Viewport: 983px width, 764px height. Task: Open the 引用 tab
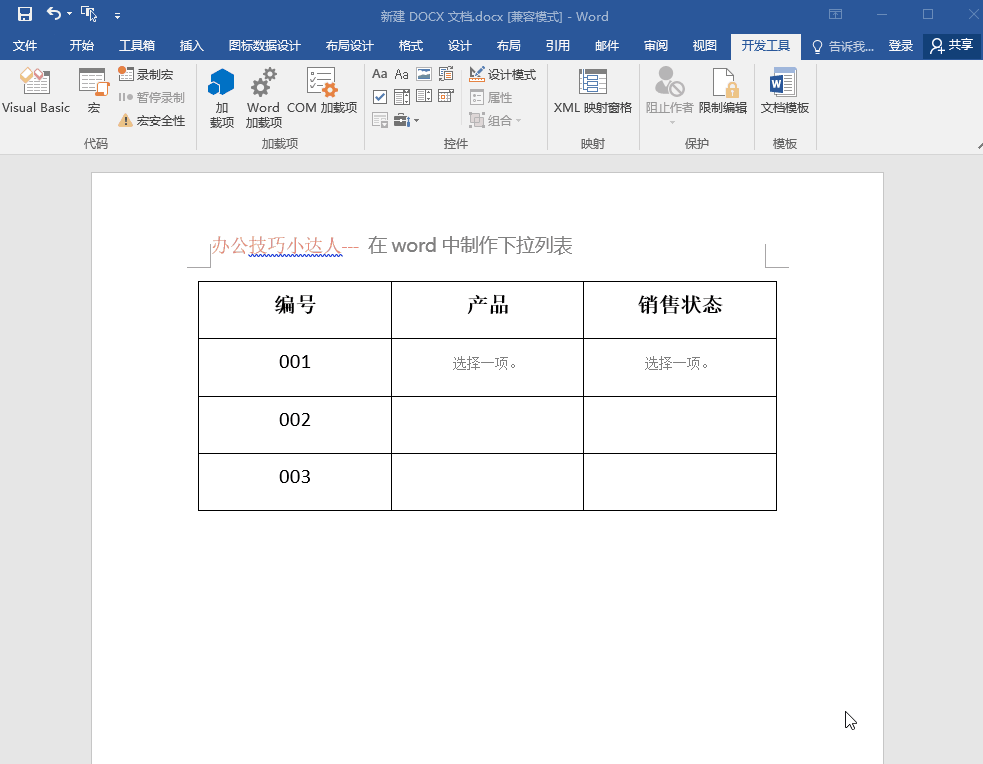(x=557, y=46)
